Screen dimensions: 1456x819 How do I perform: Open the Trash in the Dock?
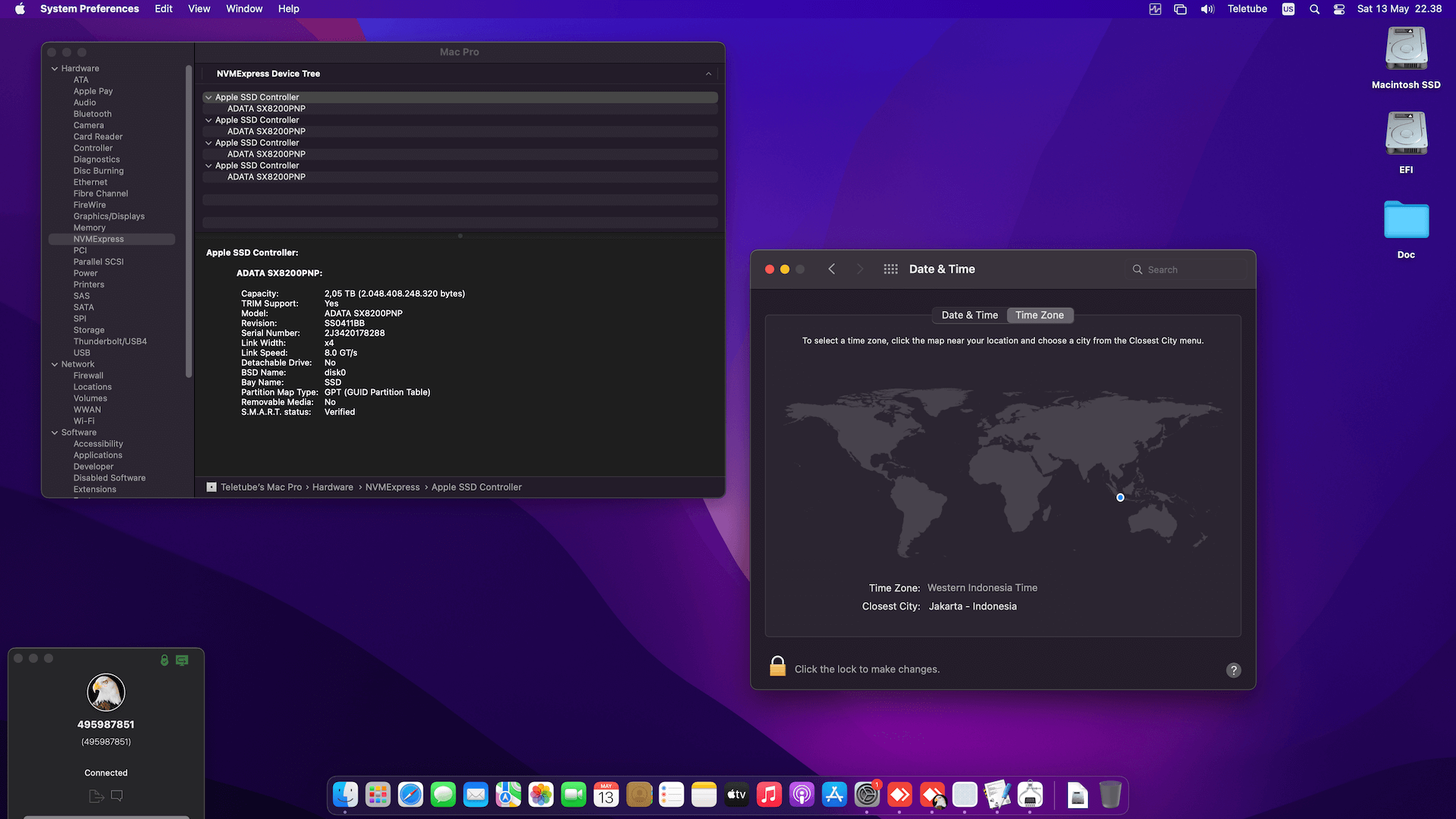1110,795
